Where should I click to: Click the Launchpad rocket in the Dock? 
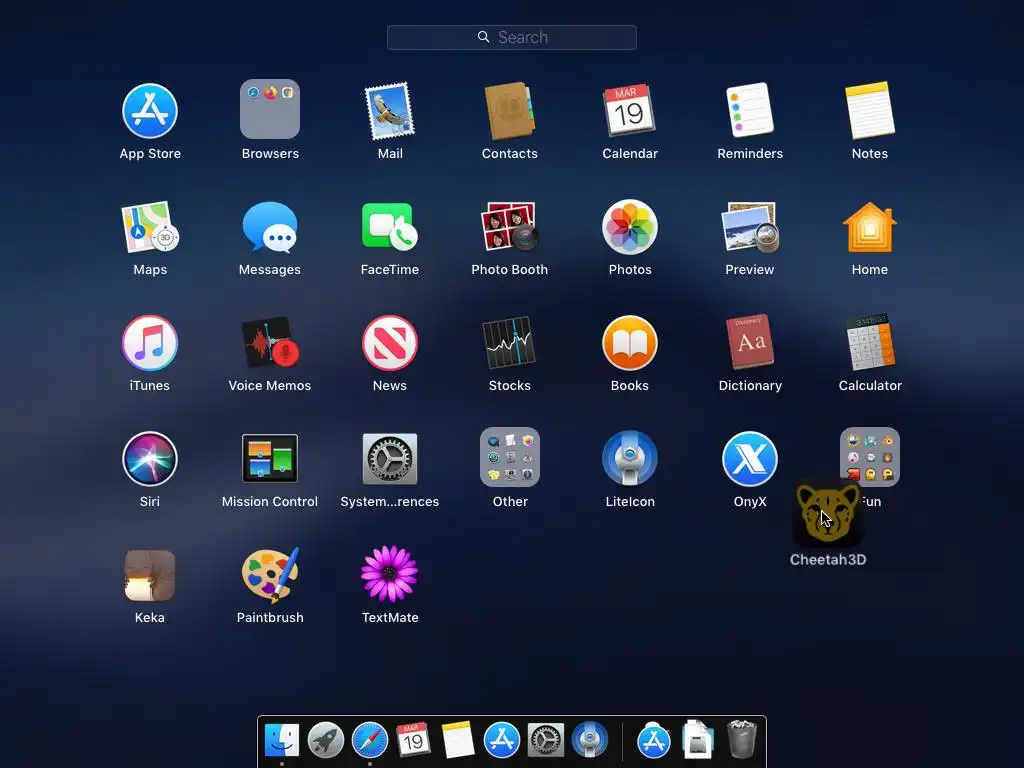point(326,741)
